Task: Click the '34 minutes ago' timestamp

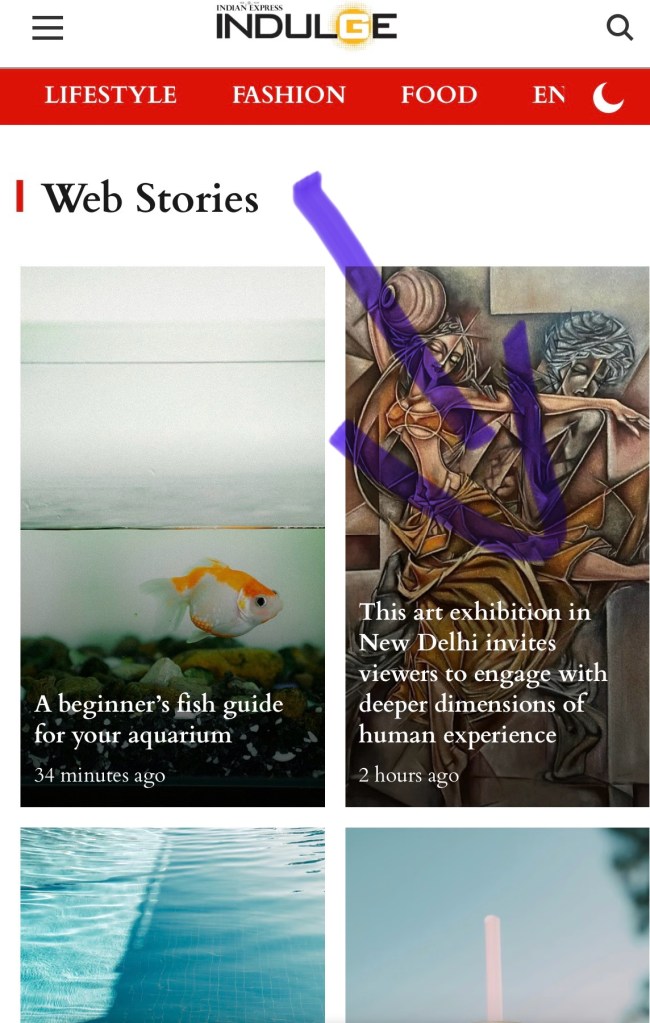Action: pyautogui.click(x=99, y=775)
